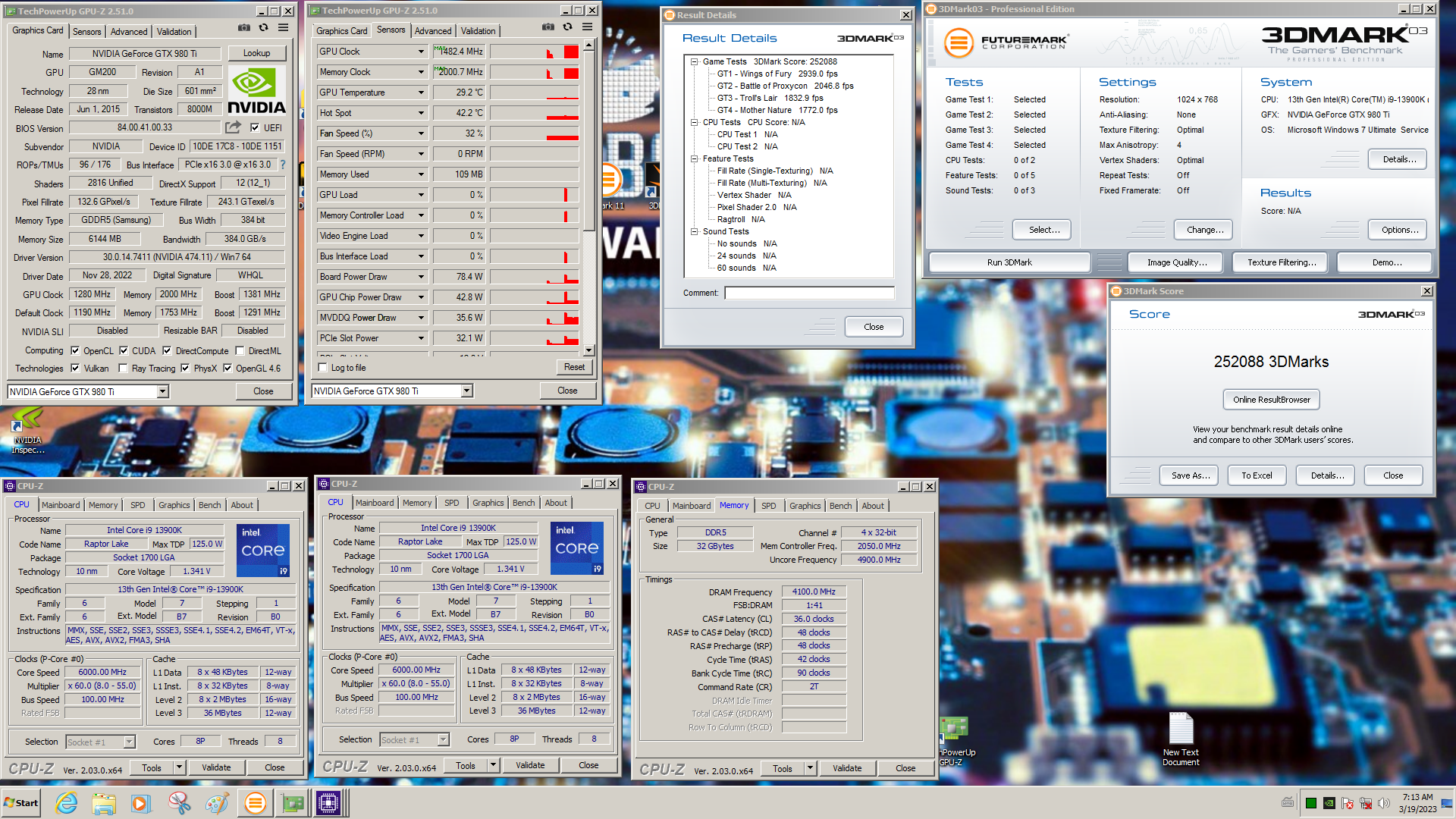Open the hamburger menu in the left GPU-Z window
The height and width of the screenshot is (819, 1456).
[x=283, y=28]
